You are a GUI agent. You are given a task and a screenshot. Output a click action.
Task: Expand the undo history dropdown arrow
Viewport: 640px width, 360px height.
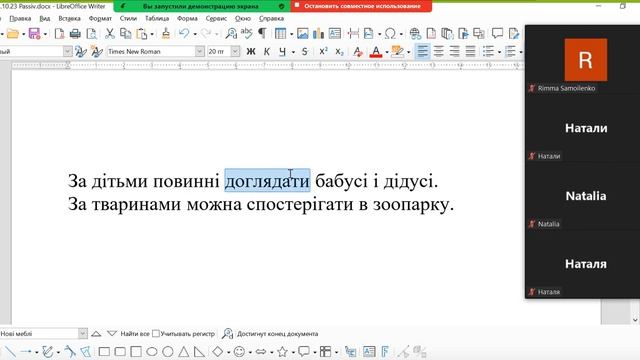(x=195, y=34)
